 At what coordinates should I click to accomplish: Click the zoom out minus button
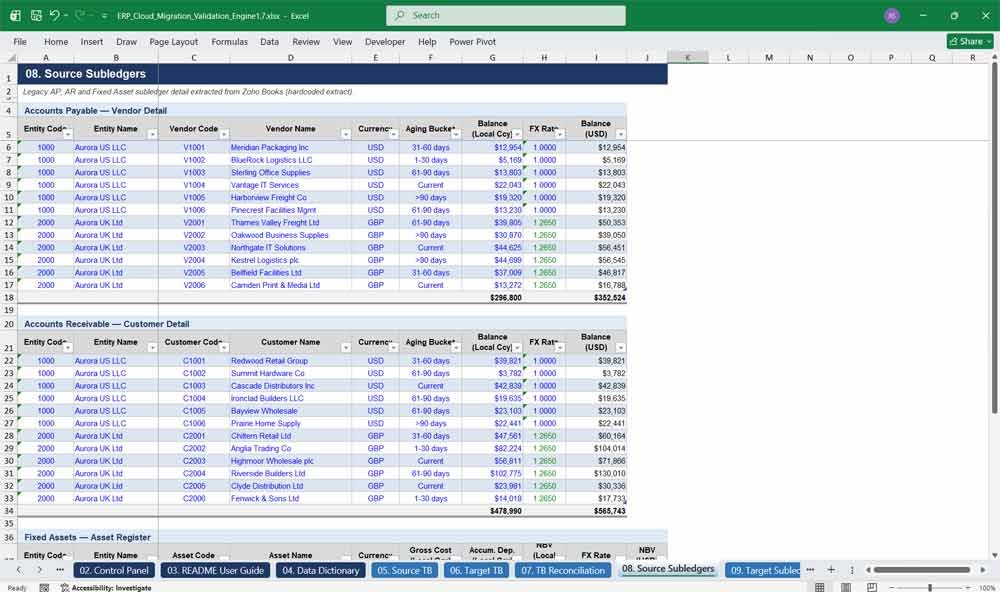[893, 588]
